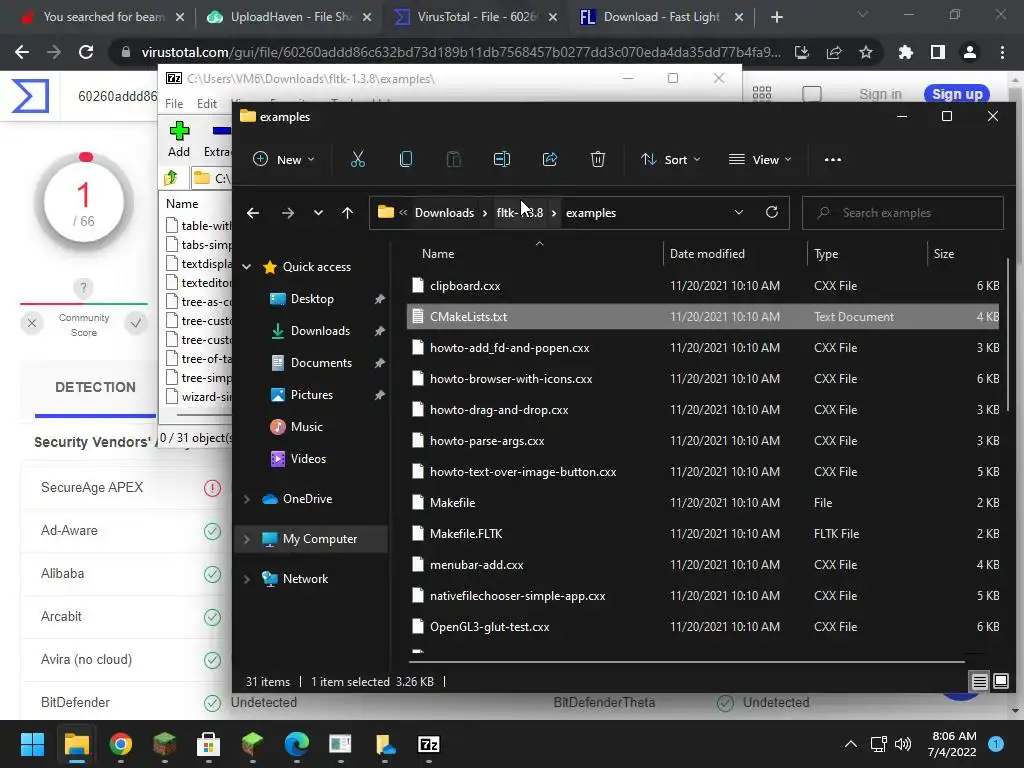
Task: Click the Add button in 7-Zip window
Action: click(179, 139)
